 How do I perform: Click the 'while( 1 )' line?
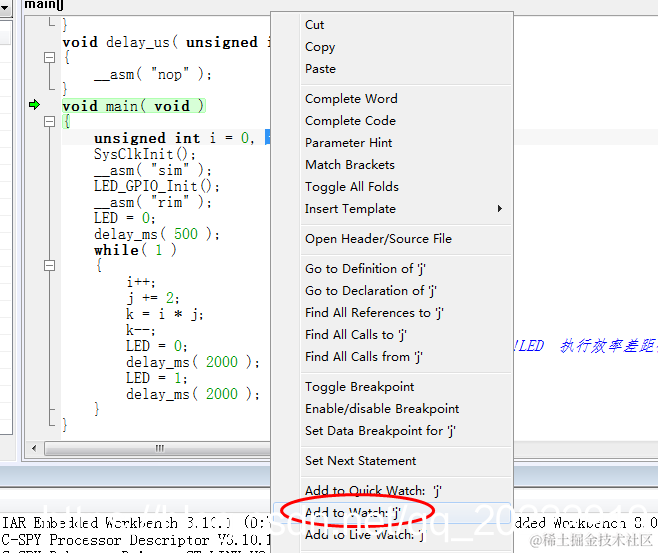(x=135, y=250)
